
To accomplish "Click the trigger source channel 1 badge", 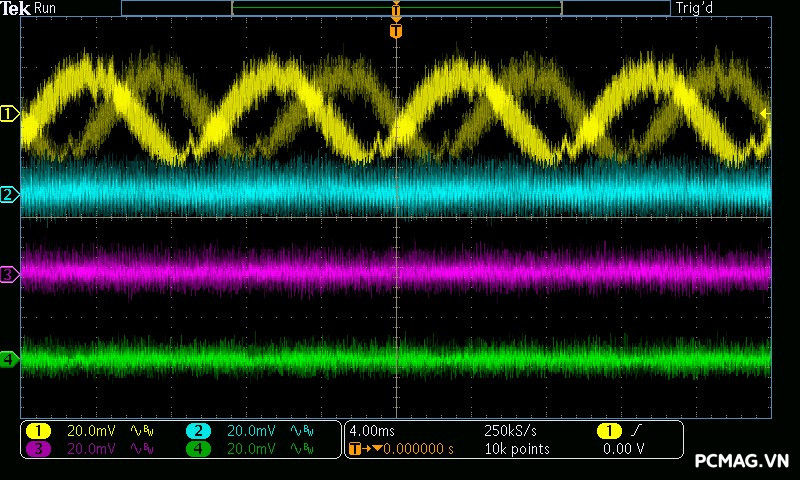I will coord(608,430).
